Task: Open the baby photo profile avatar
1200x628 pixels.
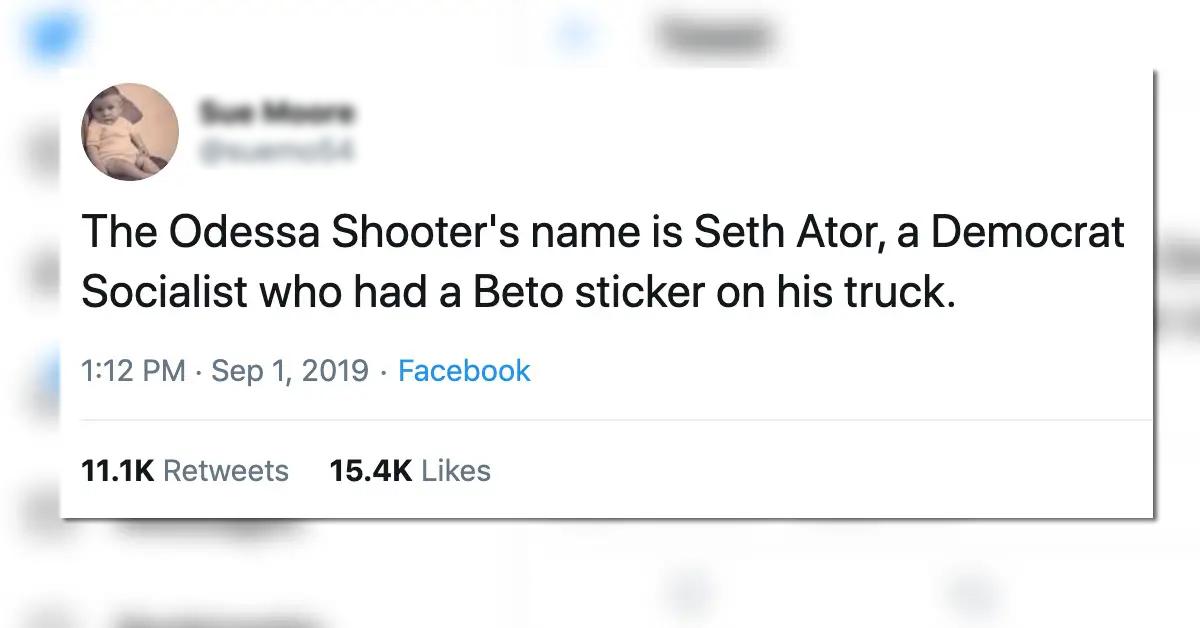Action: 130,132
